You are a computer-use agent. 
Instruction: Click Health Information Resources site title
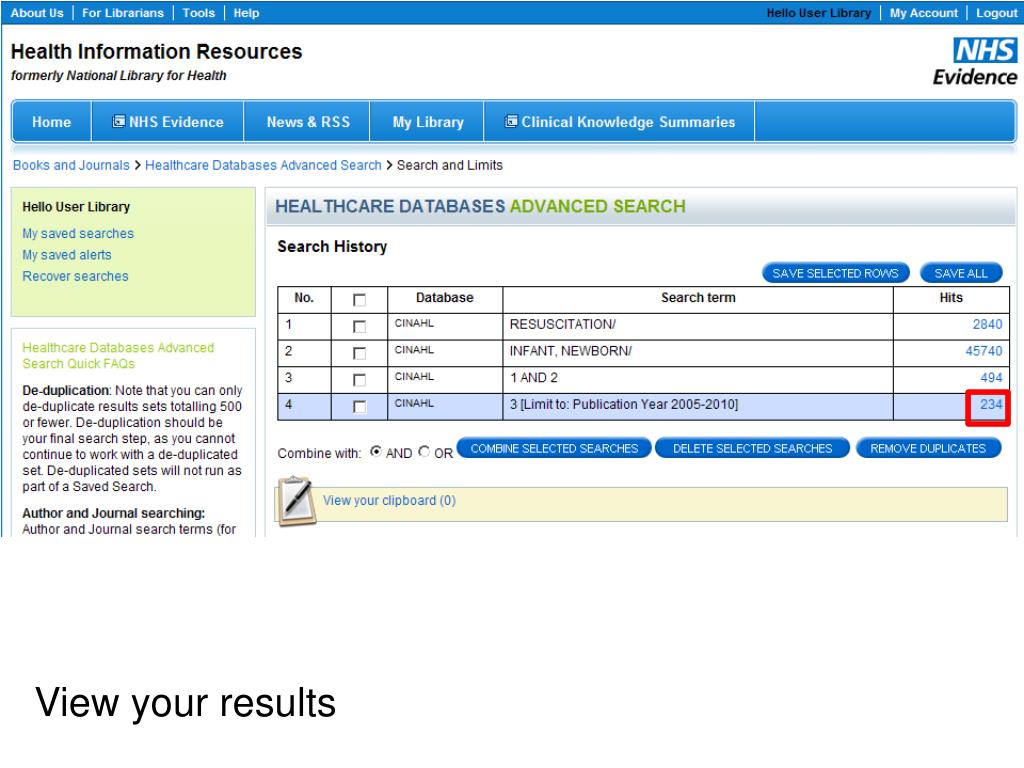pyautogui.click(x=157, y=52)
